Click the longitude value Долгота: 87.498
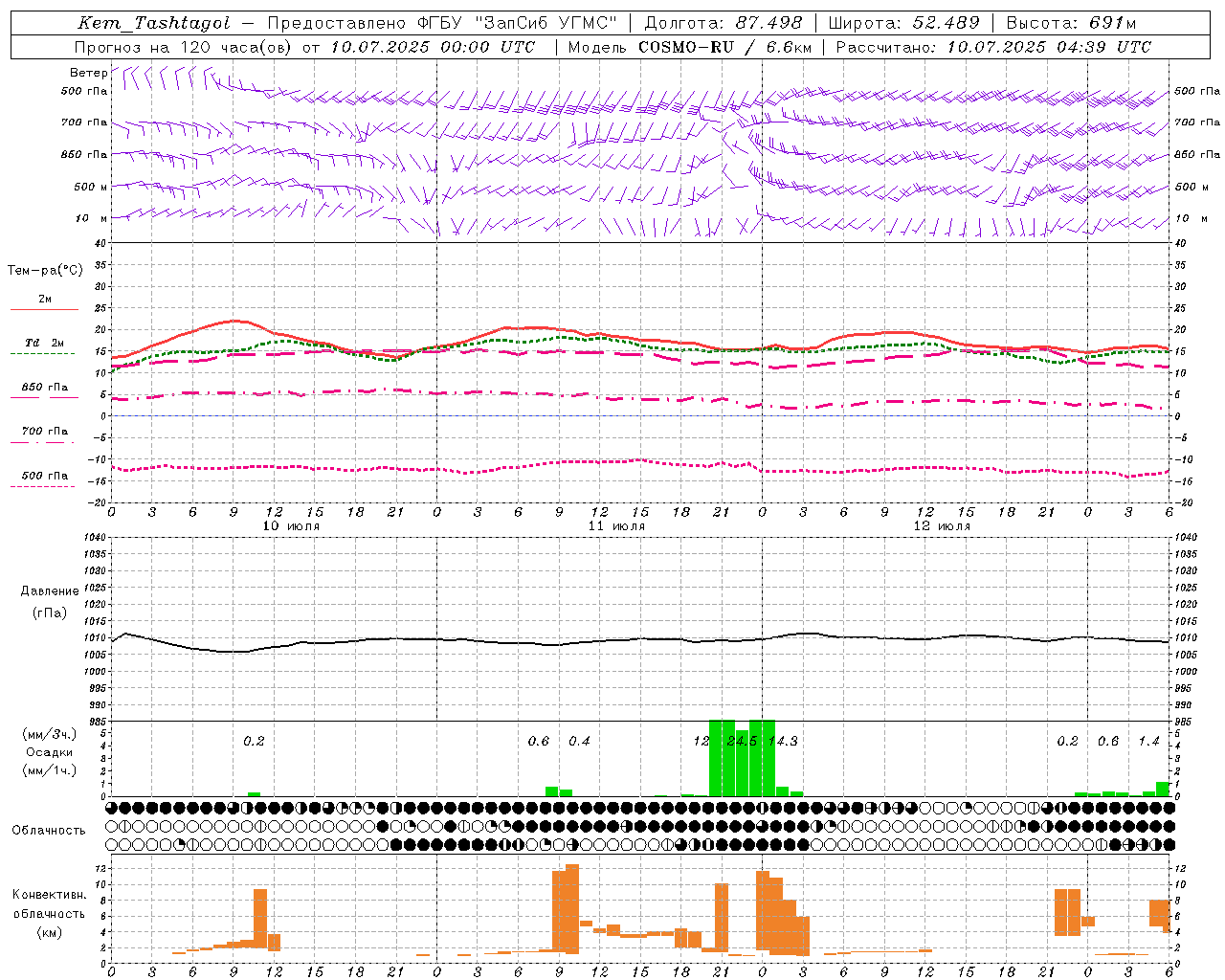Screen dimensions: 1225x980 pos(723,24)
